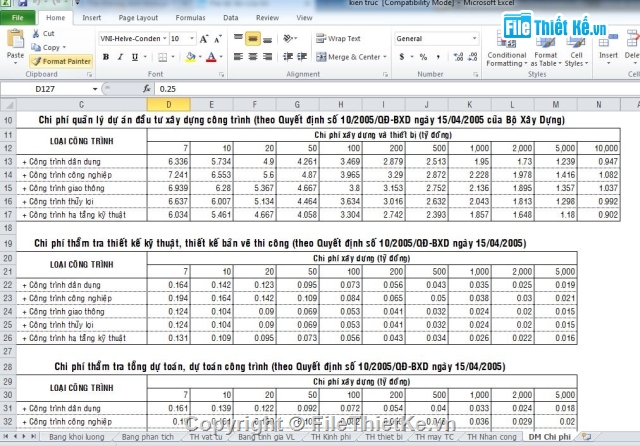Click the Select All corner button

point(8,105)
